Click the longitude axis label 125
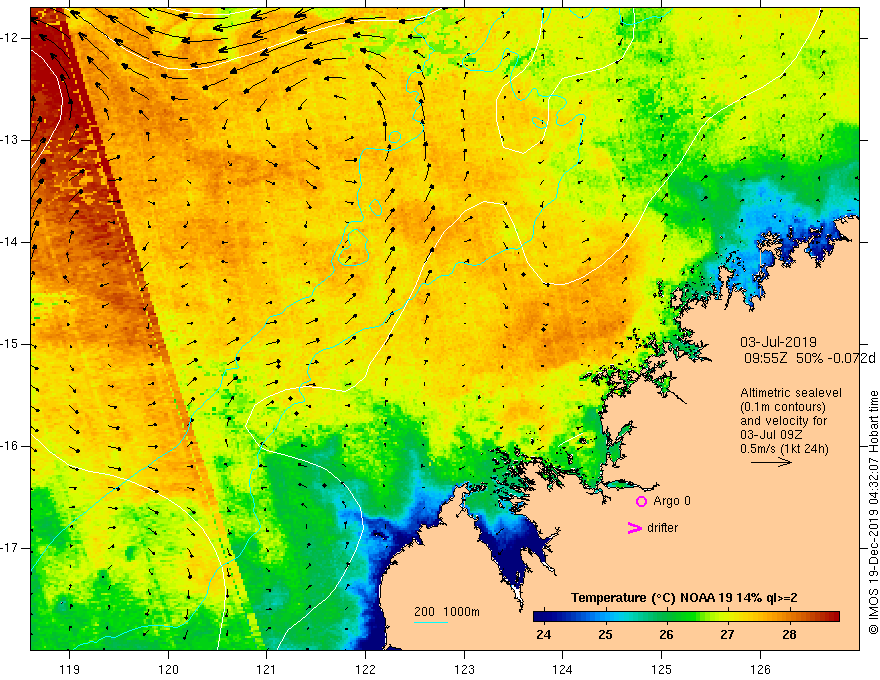The width and height of the screenshot is (880, 680). (x=662, y=669)
